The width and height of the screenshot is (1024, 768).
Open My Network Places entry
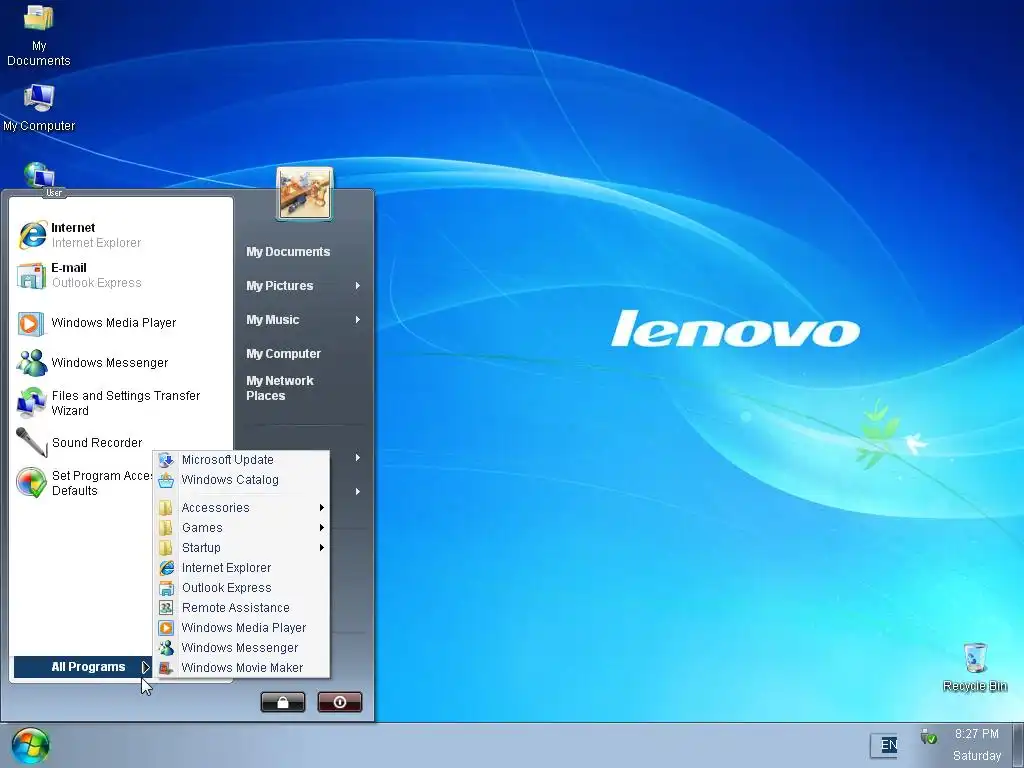tap(280, 388)
